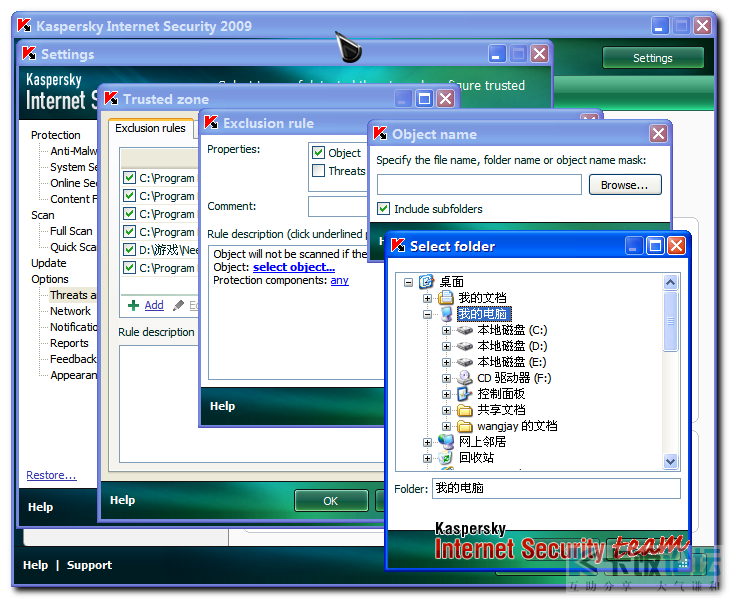Collapse the Desktop root tree node

(x=408, y=282)
